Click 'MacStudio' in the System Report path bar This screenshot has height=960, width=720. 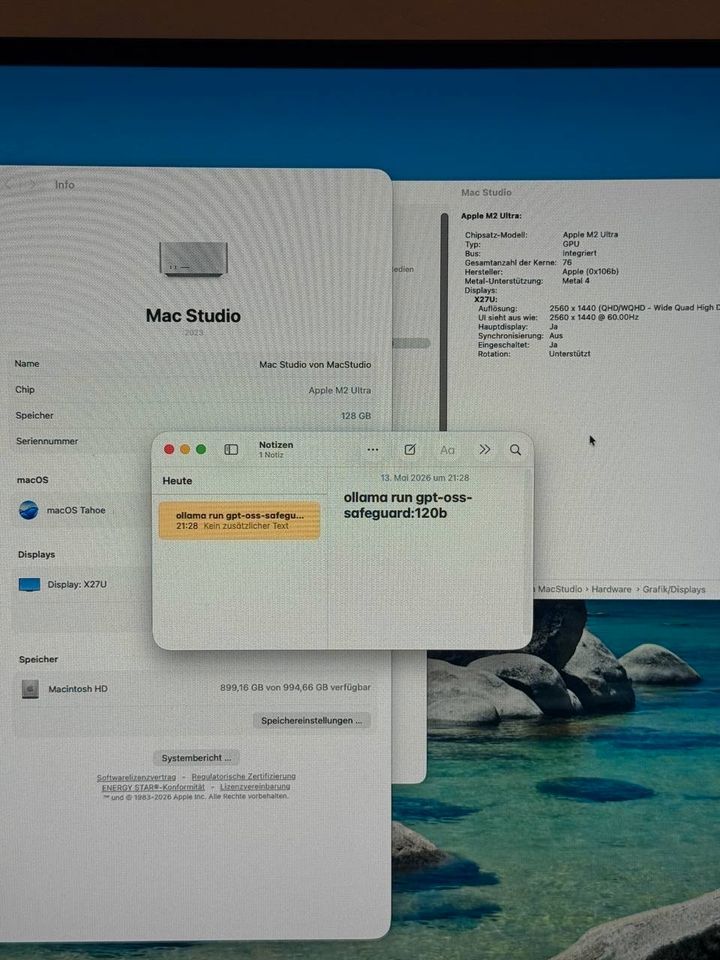pos(560,589)
